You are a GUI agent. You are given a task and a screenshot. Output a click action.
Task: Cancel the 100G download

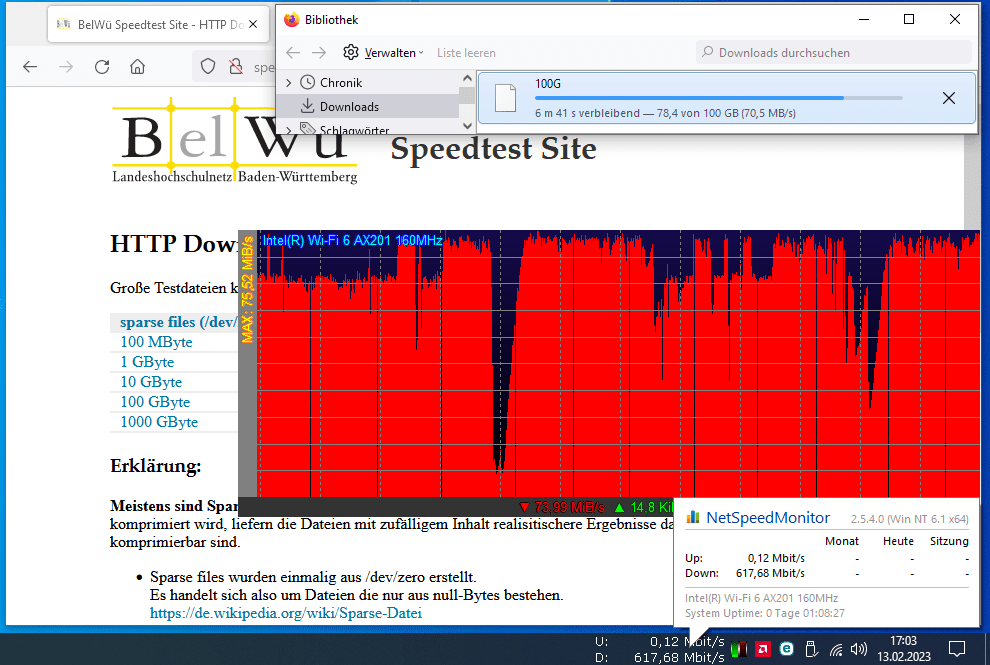[948, 98]
